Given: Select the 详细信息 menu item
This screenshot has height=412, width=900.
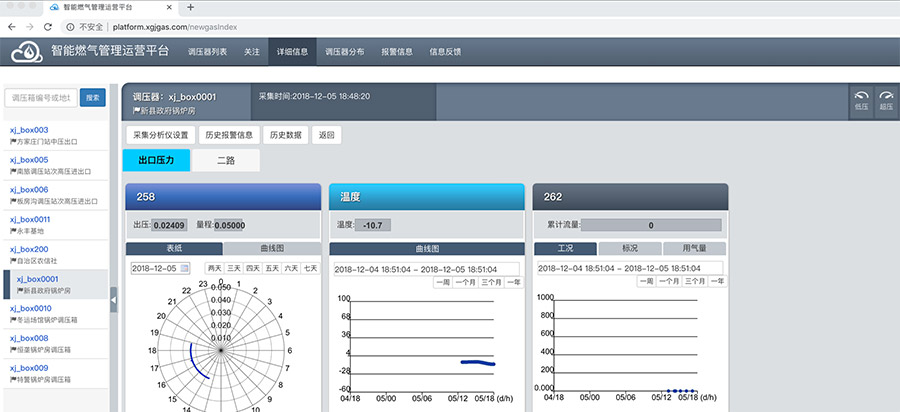Looking at the screenshot, I should click(292, 52).
